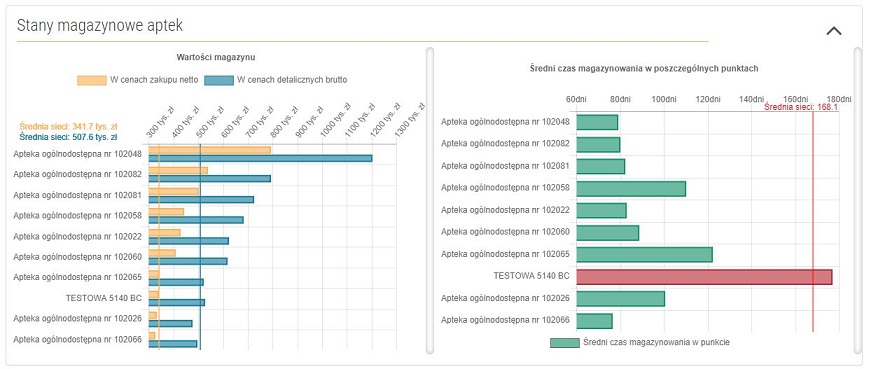Viewport: 869px width, 369px height.
Task: Click the blue retail bar for Apteka 102066
Action: point(172,344)
